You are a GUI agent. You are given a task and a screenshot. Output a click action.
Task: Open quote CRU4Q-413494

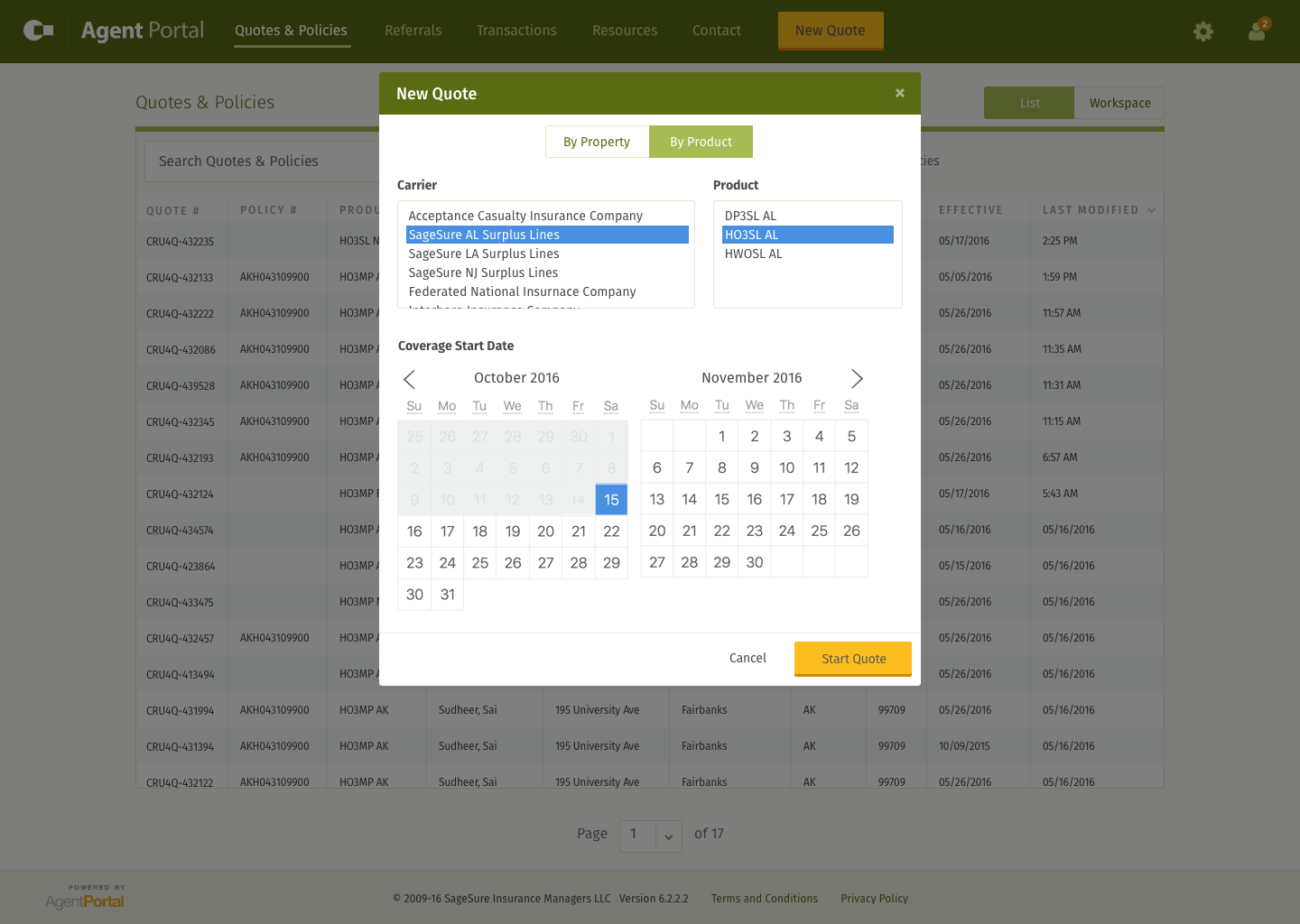pos(181,675)
